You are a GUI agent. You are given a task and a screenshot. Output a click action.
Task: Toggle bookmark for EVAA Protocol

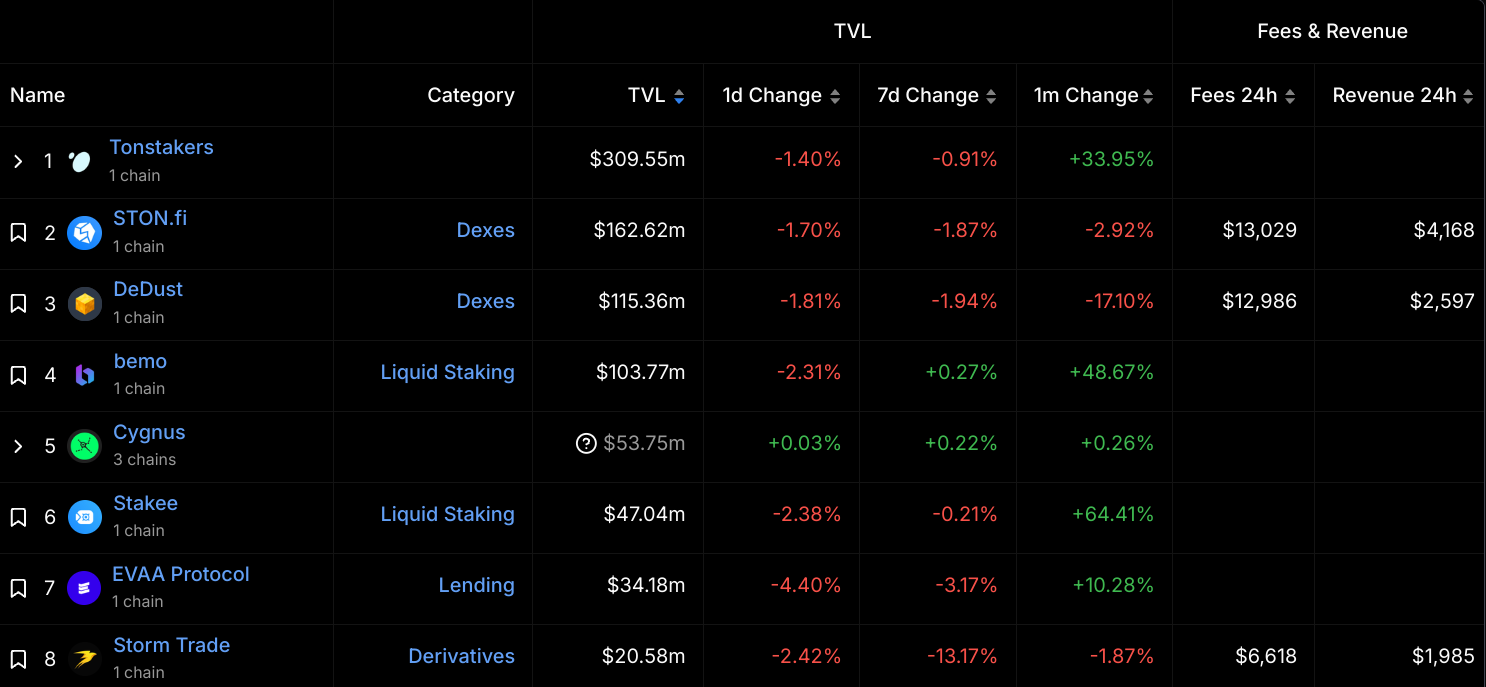18,588
